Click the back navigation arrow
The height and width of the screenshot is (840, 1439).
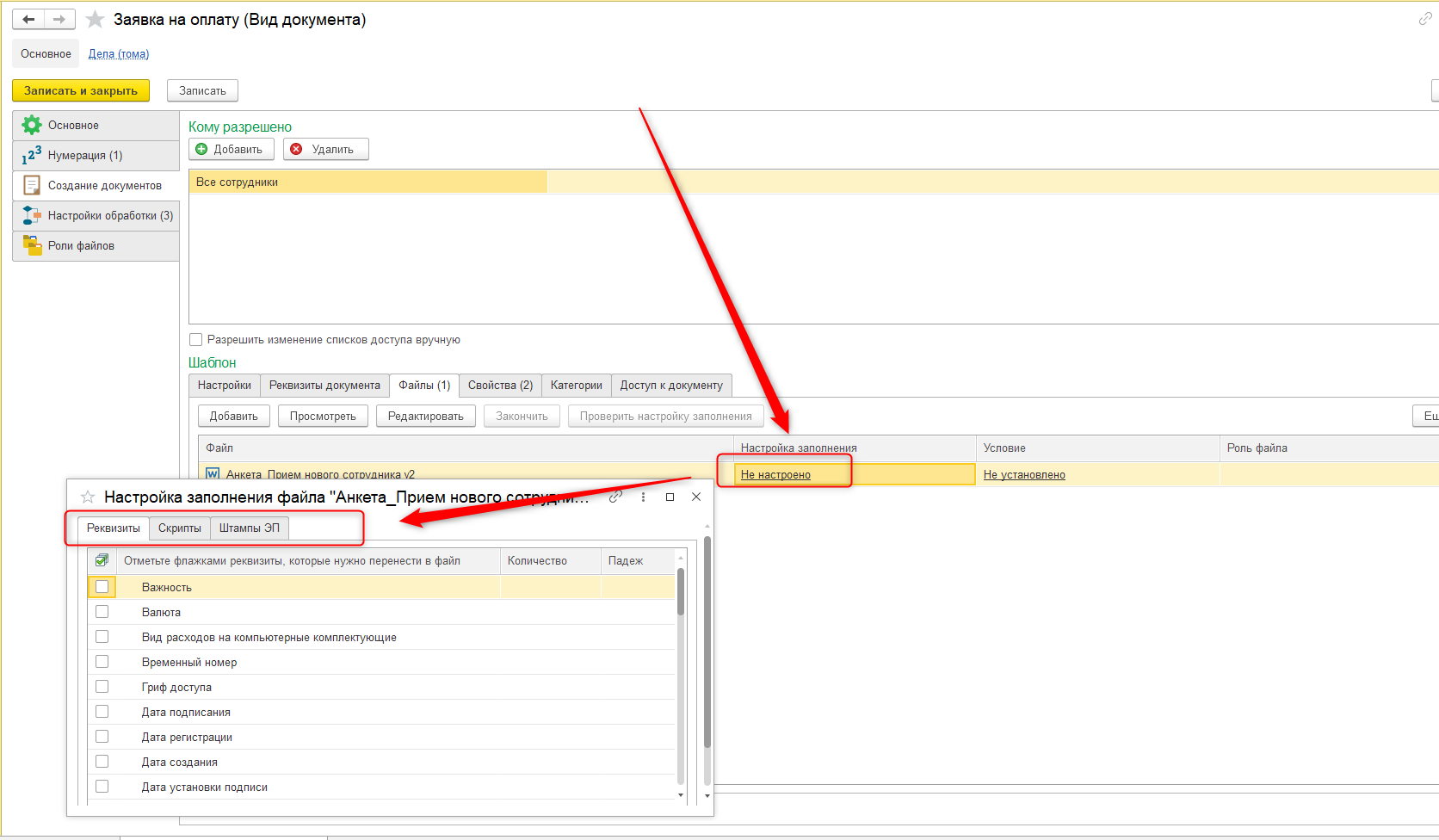click(x=28, y=19)
